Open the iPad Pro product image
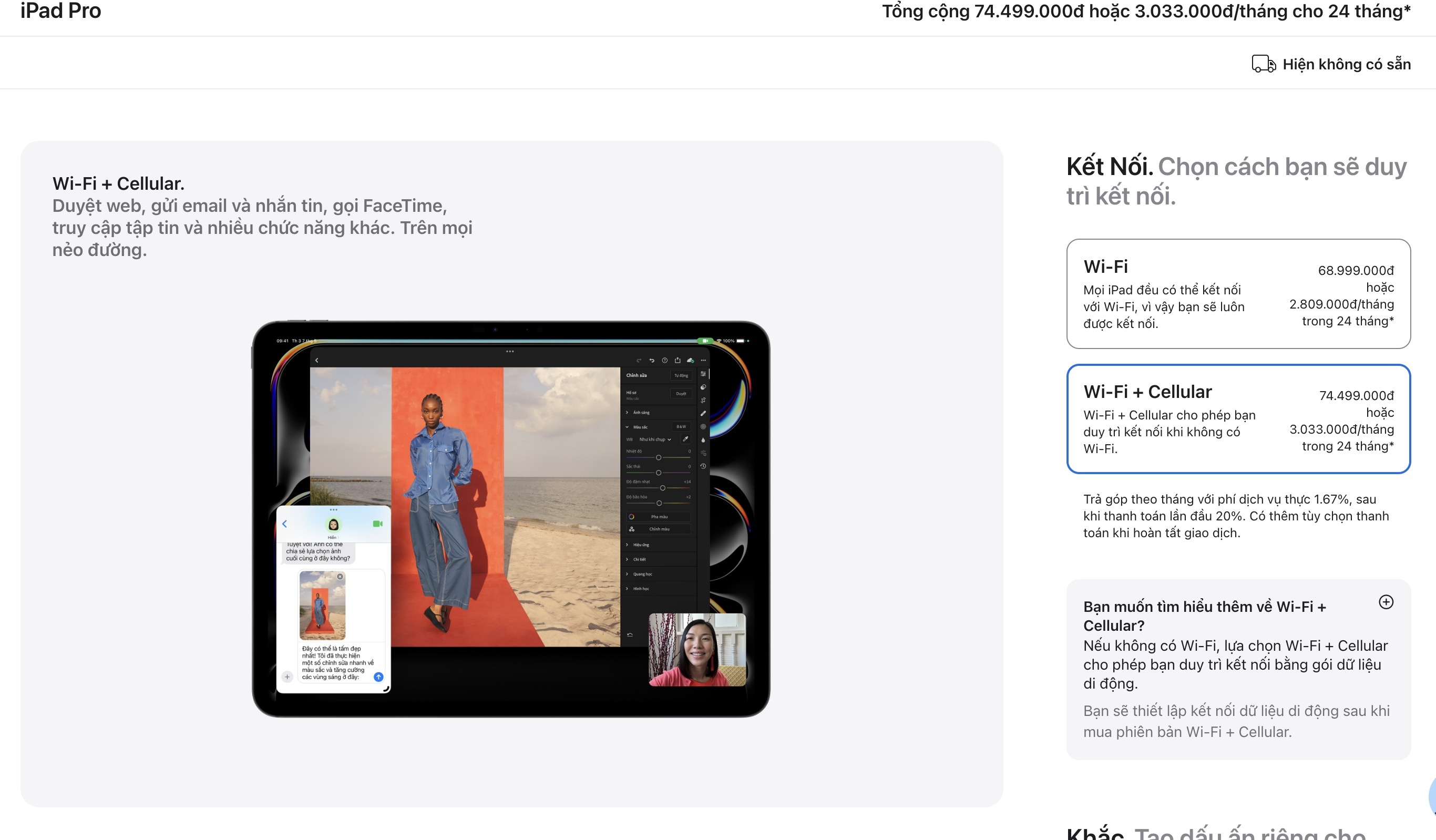 click(x=511, y=519)
